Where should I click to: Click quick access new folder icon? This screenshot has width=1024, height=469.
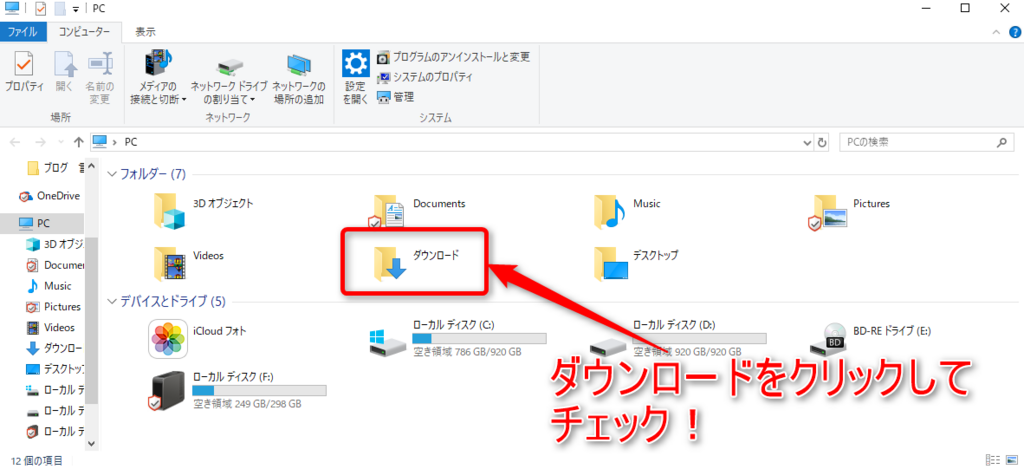pos(59,9)
